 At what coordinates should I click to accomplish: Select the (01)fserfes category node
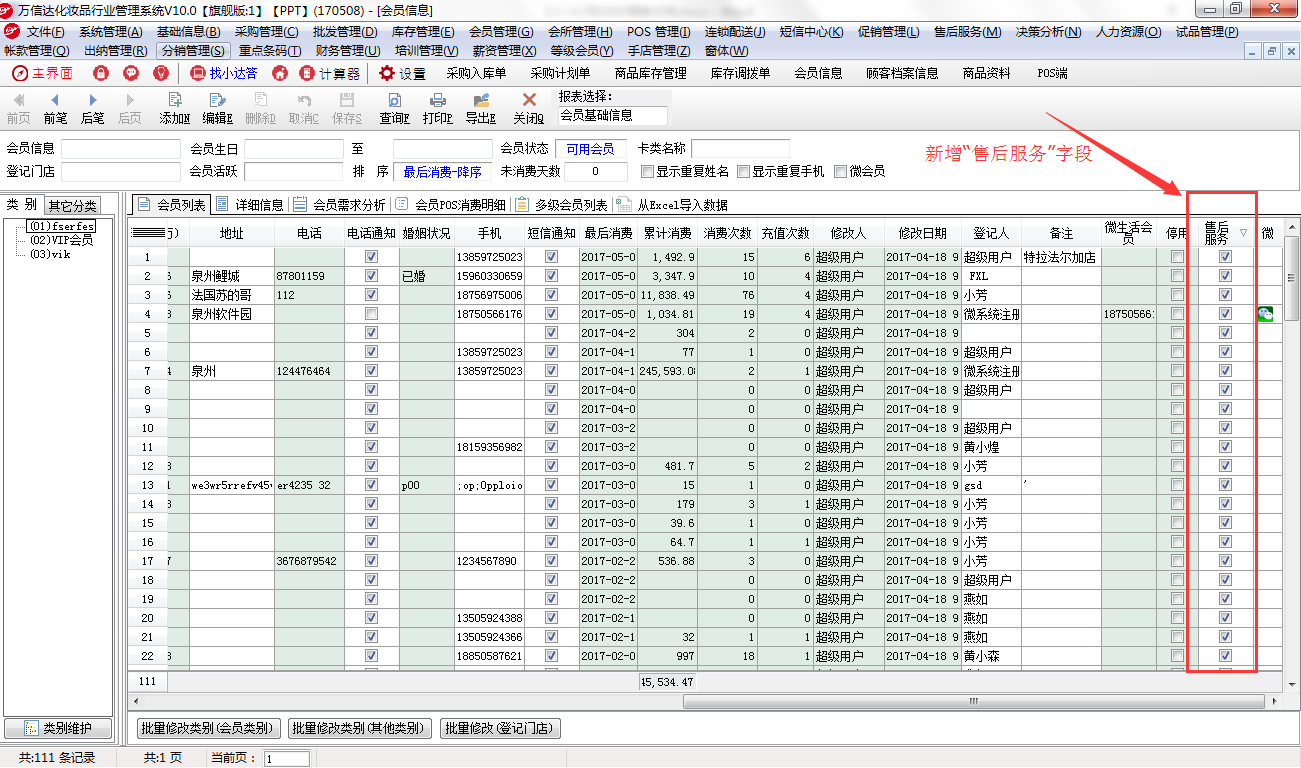61,226
